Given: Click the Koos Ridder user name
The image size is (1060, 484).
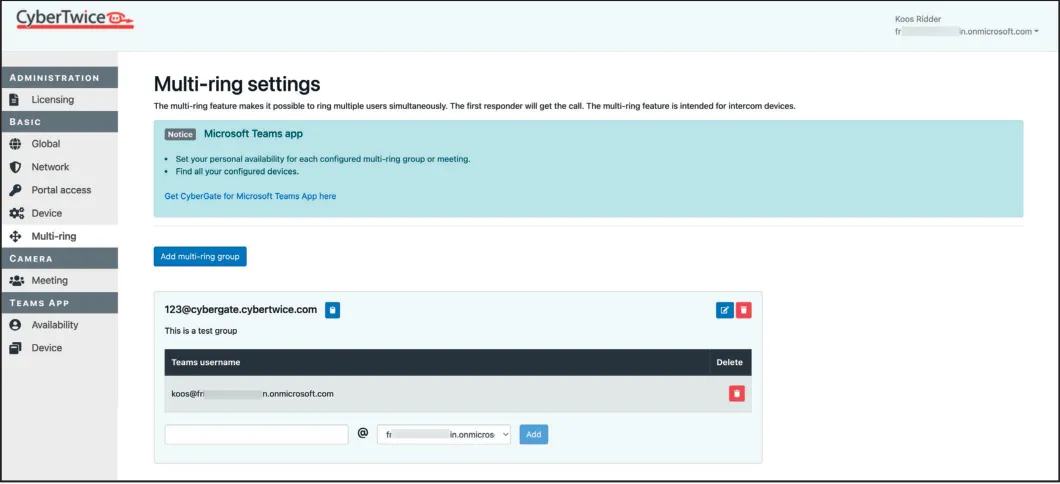Looking at the screenshot, I should click(917, 19).
